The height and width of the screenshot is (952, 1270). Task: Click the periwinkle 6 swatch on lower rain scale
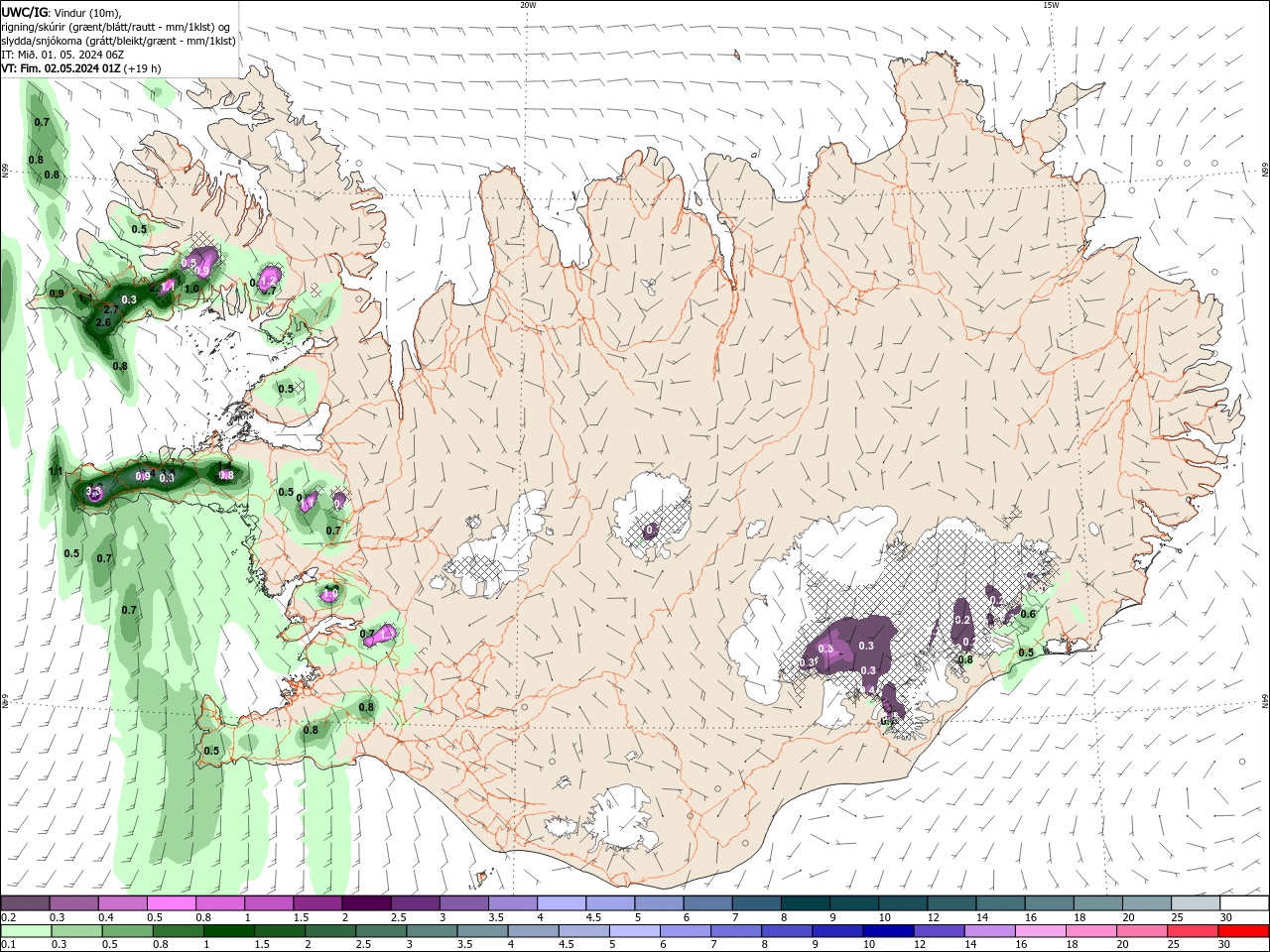pyautogui.click(x=684, y=931)
